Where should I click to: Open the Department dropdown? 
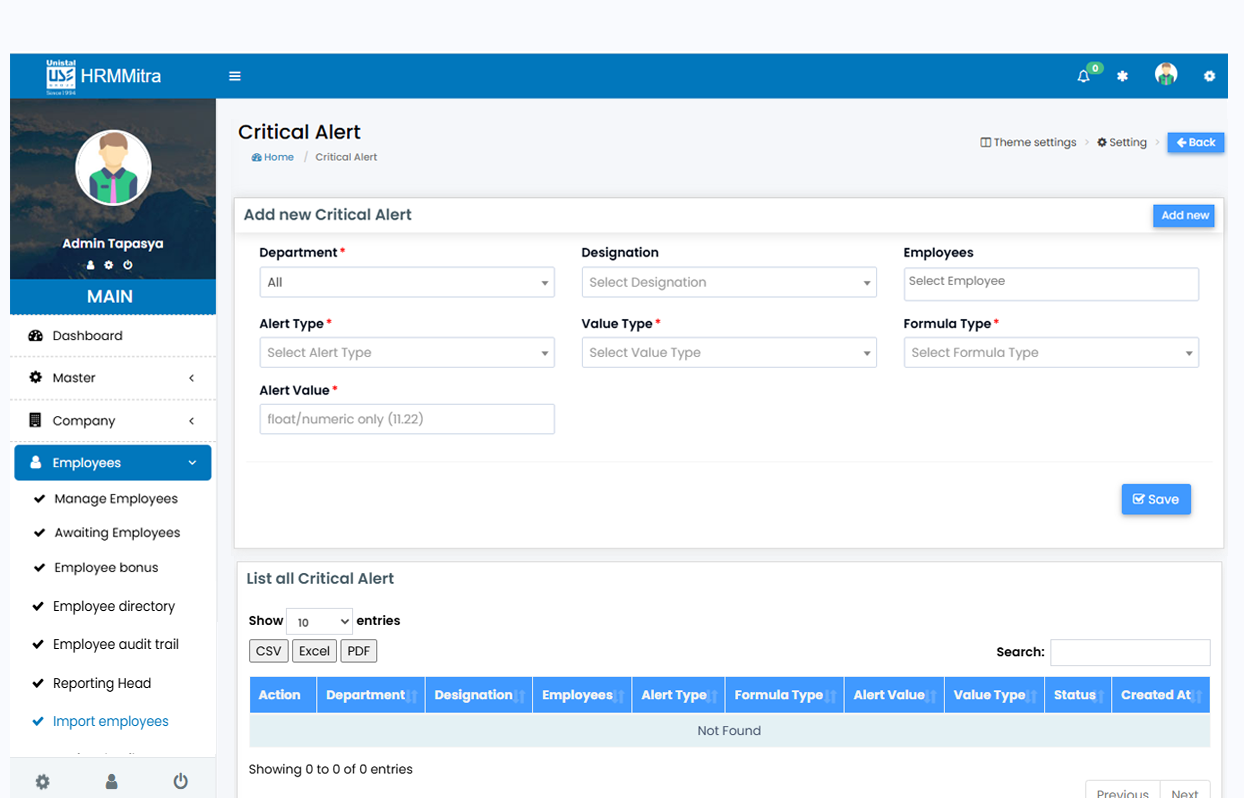406,283
